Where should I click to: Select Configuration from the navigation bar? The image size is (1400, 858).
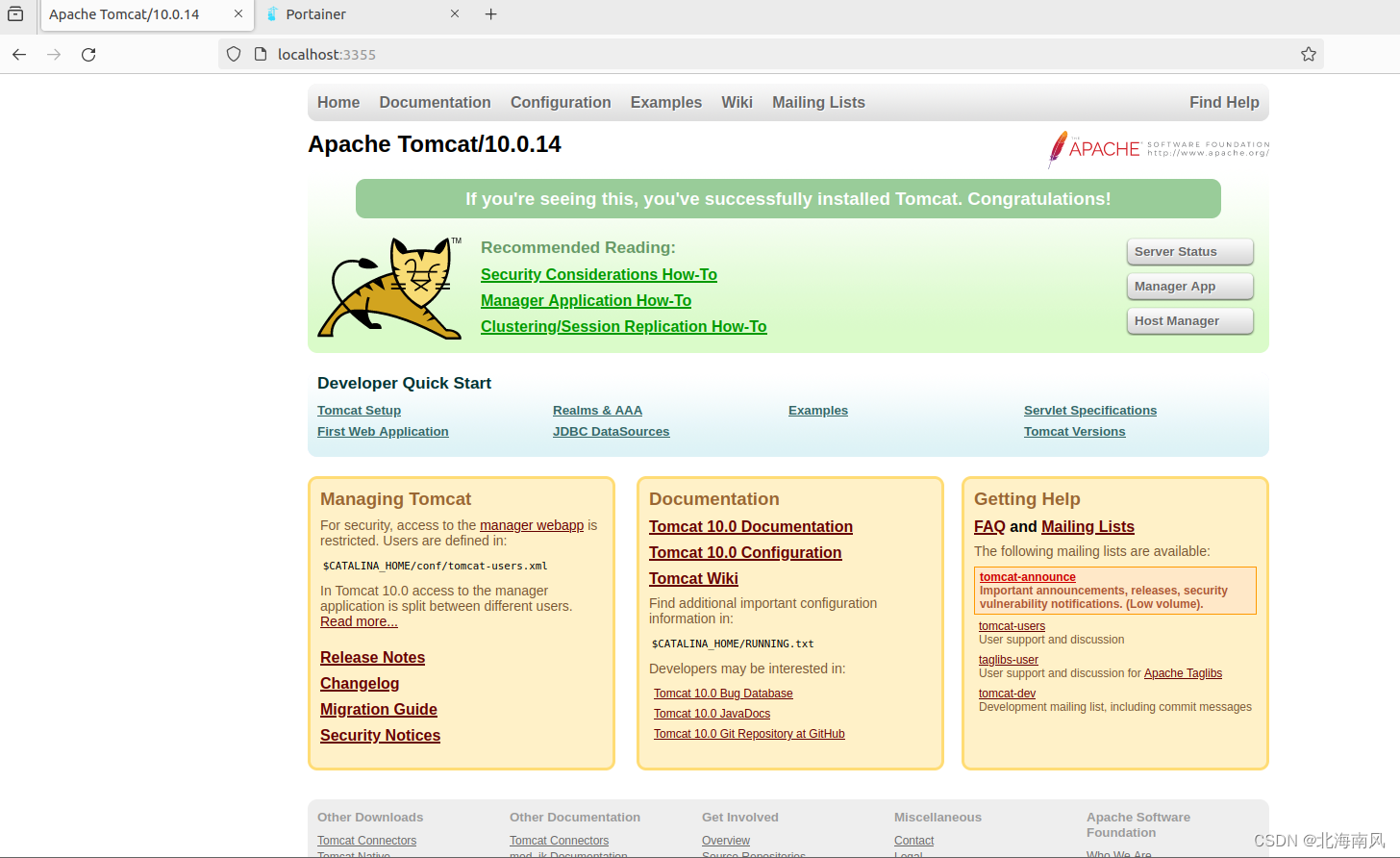click(561, 102)
